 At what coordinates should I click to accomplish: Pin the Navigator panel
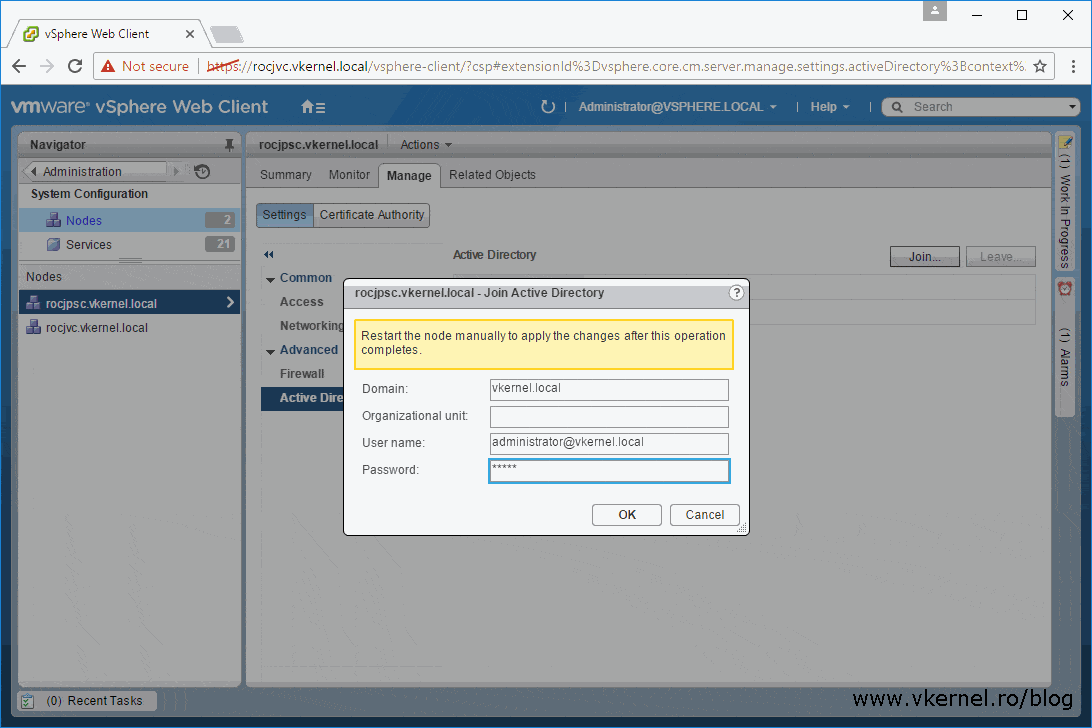click(229, 144)
